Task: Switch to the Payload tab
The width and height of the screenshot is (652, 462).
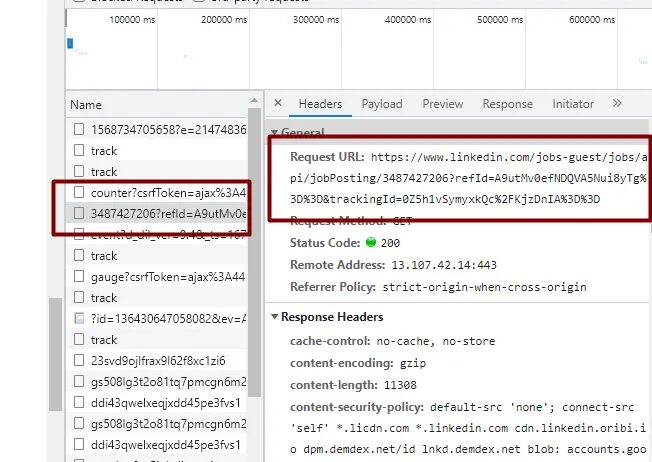Action: (x=381, y=104)
